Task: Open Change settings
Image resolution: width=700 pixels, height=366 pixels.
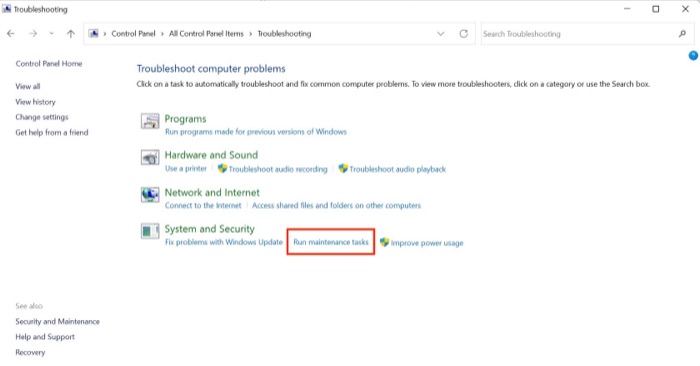Action: click(42, 117)
